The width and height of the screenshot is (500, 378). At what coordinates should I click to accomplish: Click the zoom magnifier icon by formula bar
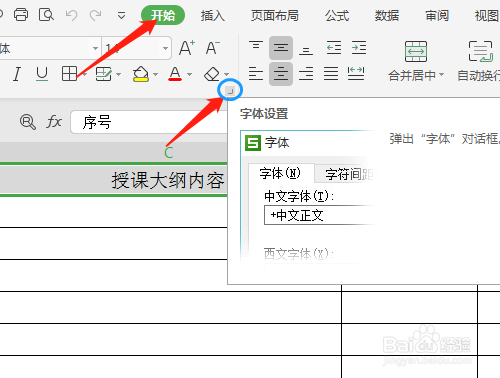pyautogui.click(x=28, y=122)
